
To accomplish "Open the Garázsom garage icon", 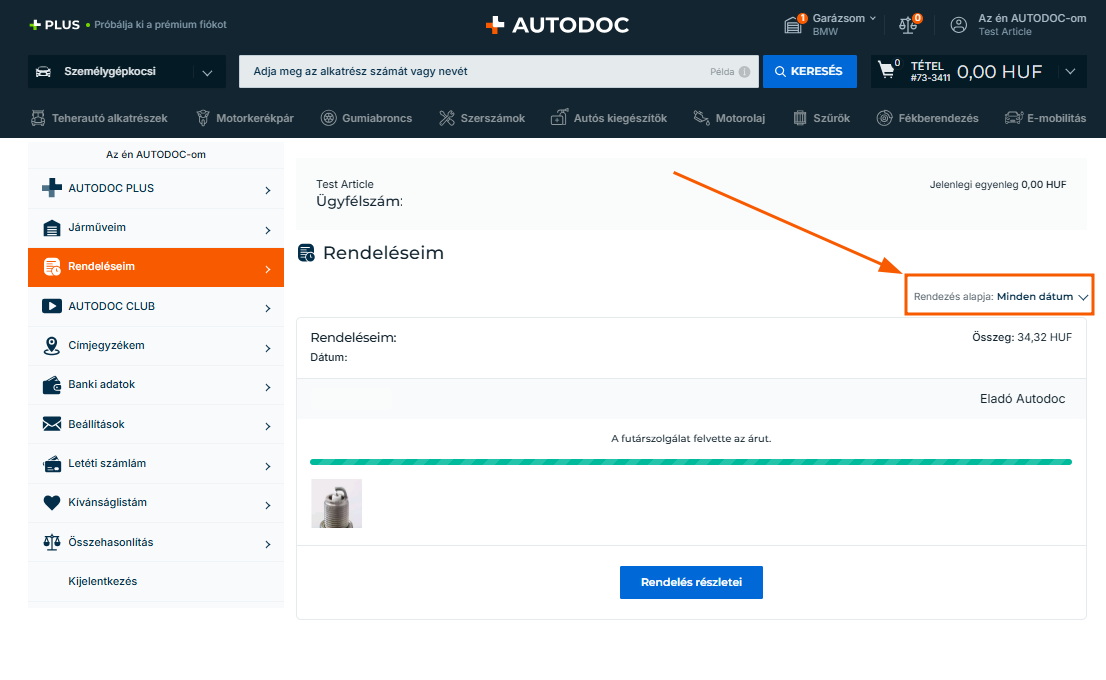I will [793, 26].
